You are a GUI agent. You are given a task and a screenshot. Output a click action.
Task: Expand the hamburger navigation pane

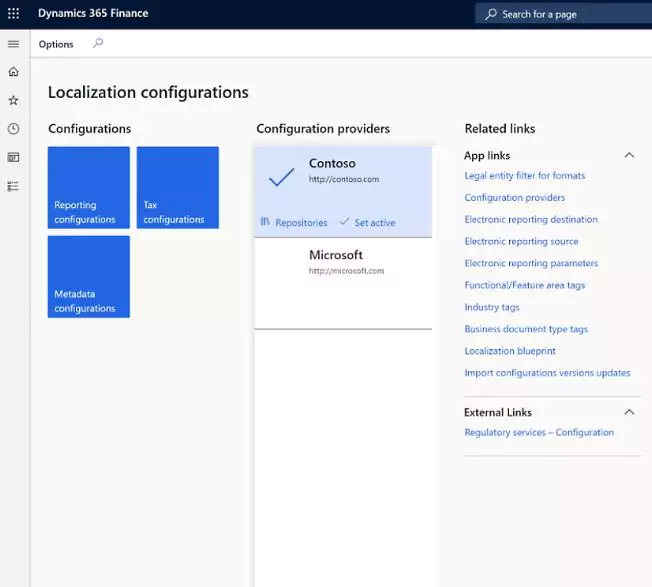click(x=13, y=44)
